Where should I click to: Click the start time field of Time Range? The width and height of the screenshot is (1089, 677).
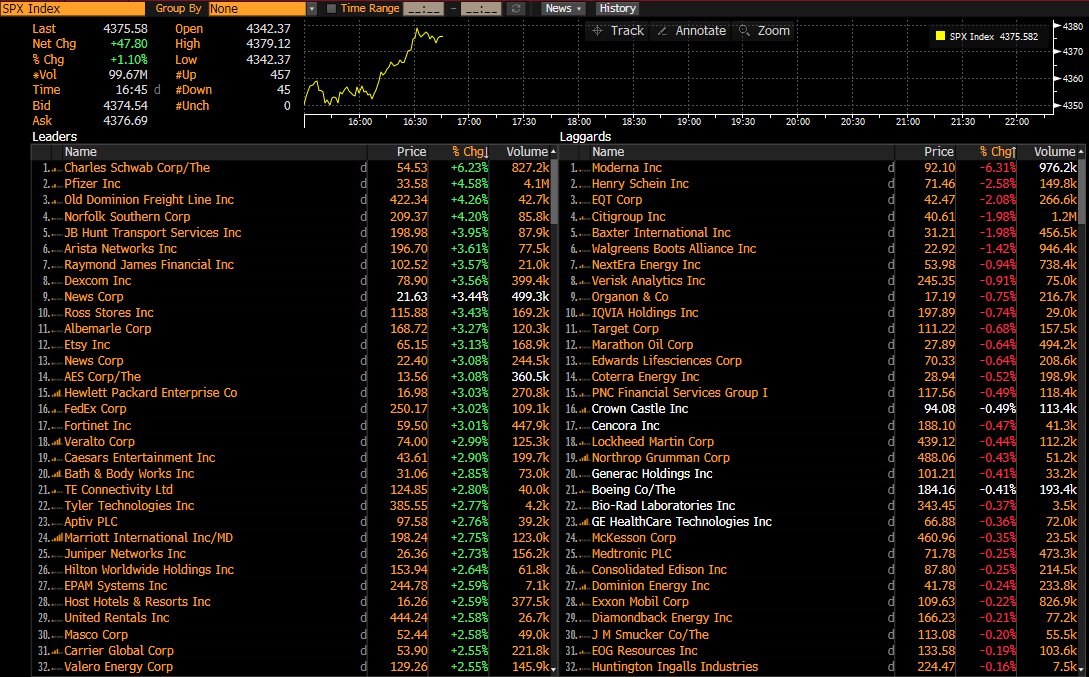click(x=424, y=8)
